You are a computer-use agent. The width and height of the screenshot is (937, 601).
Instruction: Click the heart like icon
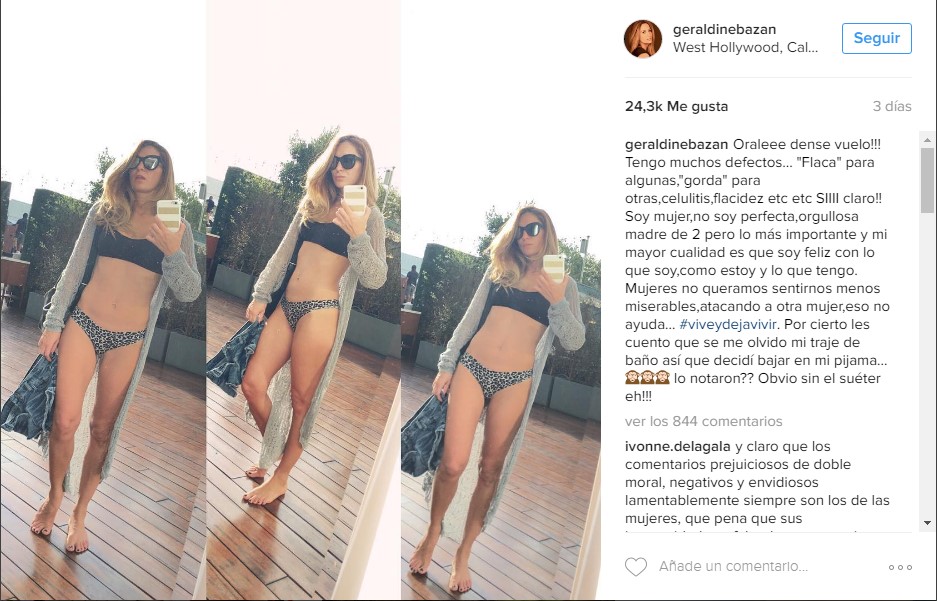[x=636, y=566]
